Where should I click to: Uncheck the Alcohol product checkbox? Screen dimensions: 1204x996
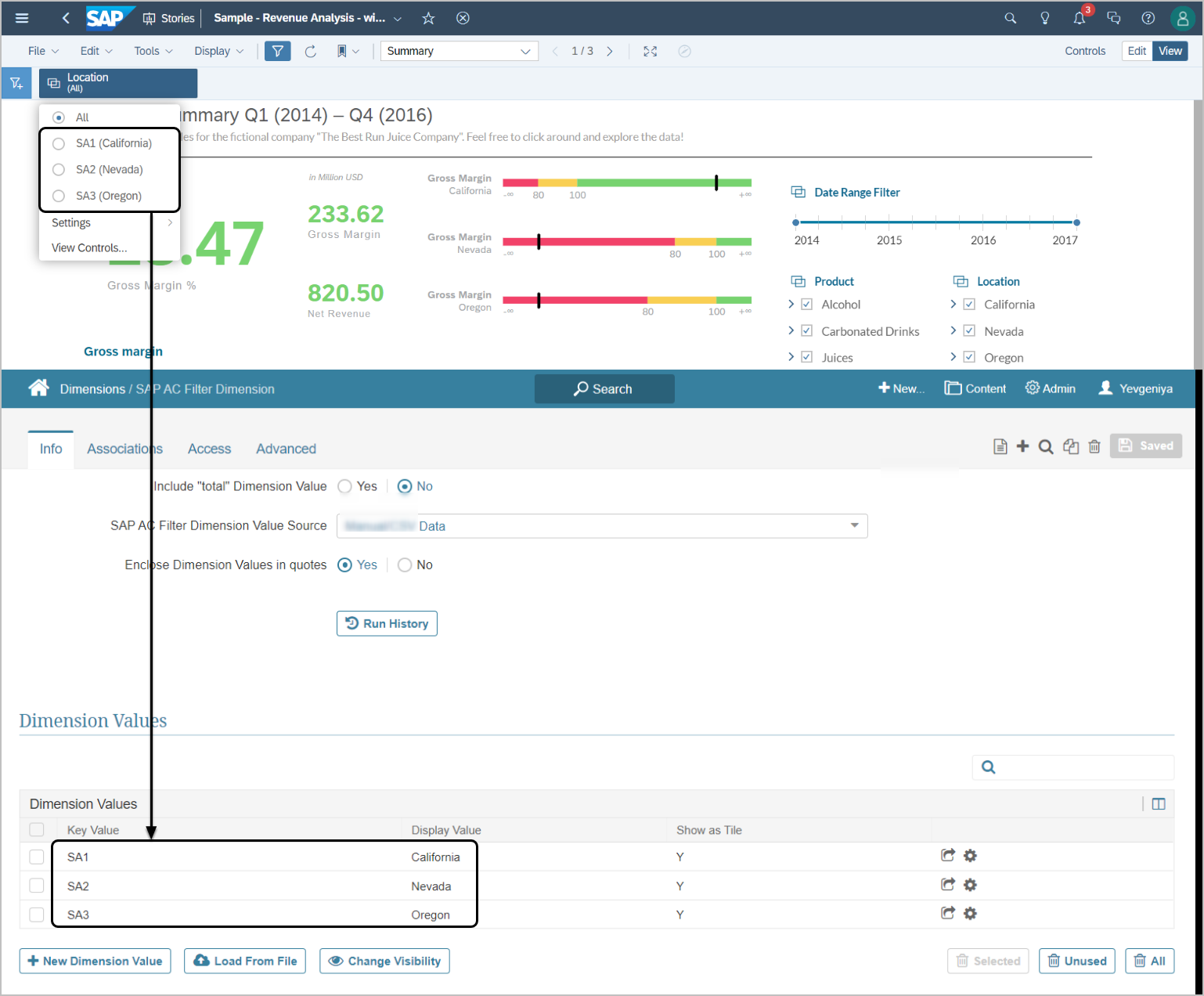coord(807,305)
